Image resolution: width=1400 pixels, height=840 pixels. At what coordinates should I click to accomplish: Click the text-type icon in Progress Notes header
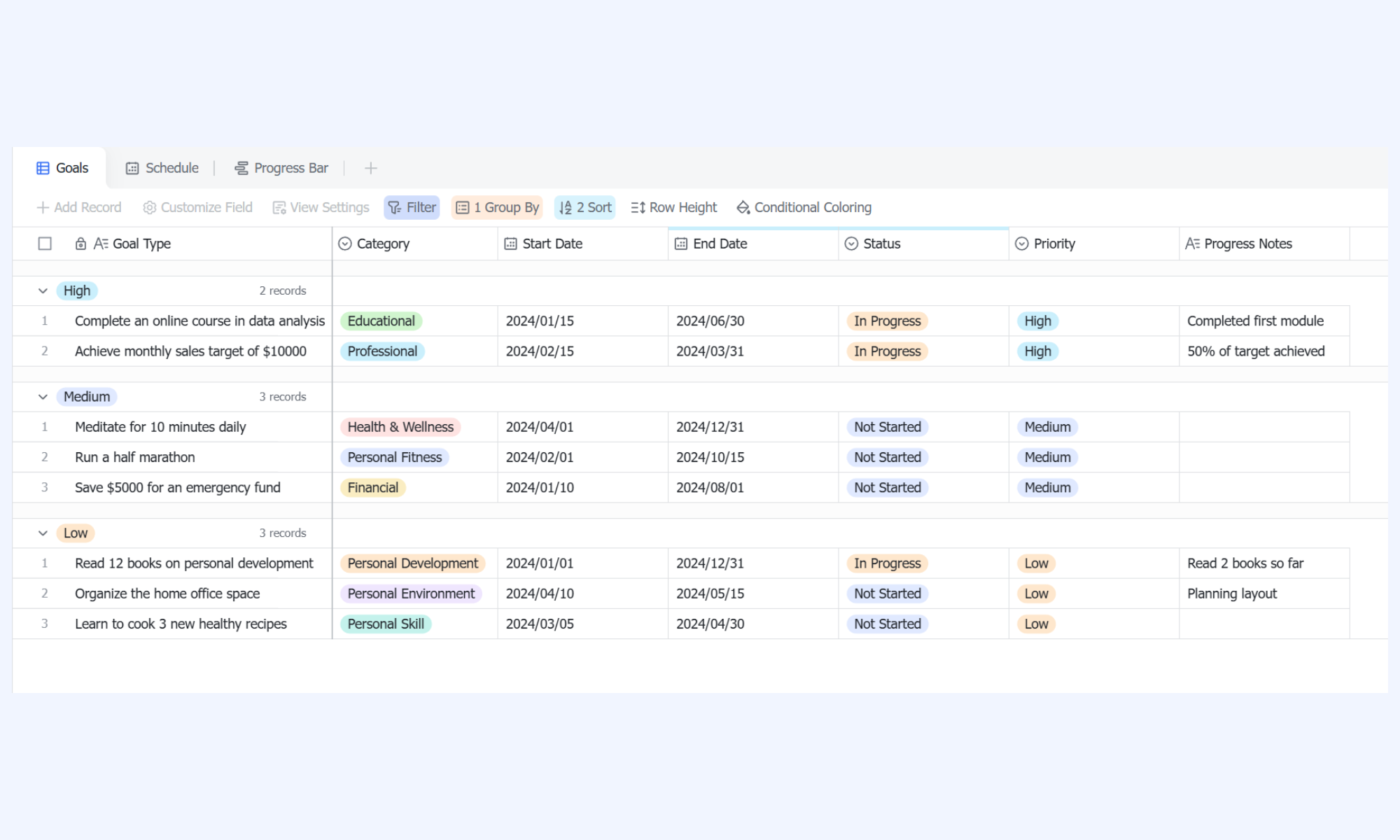[x=1193, y=244]
